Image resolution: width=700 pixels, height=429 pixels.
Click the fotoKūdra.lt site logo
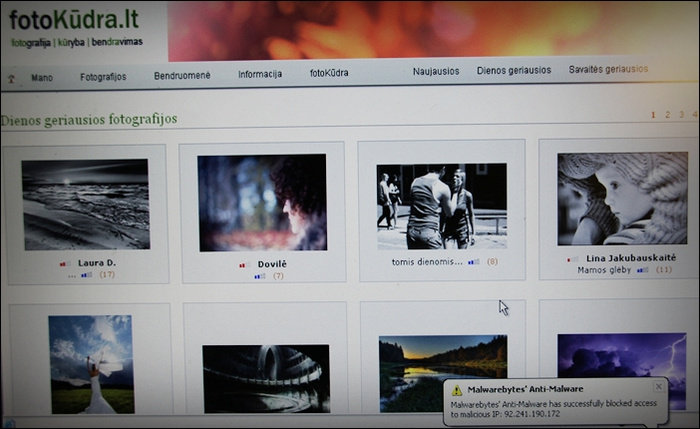point(73,18)
